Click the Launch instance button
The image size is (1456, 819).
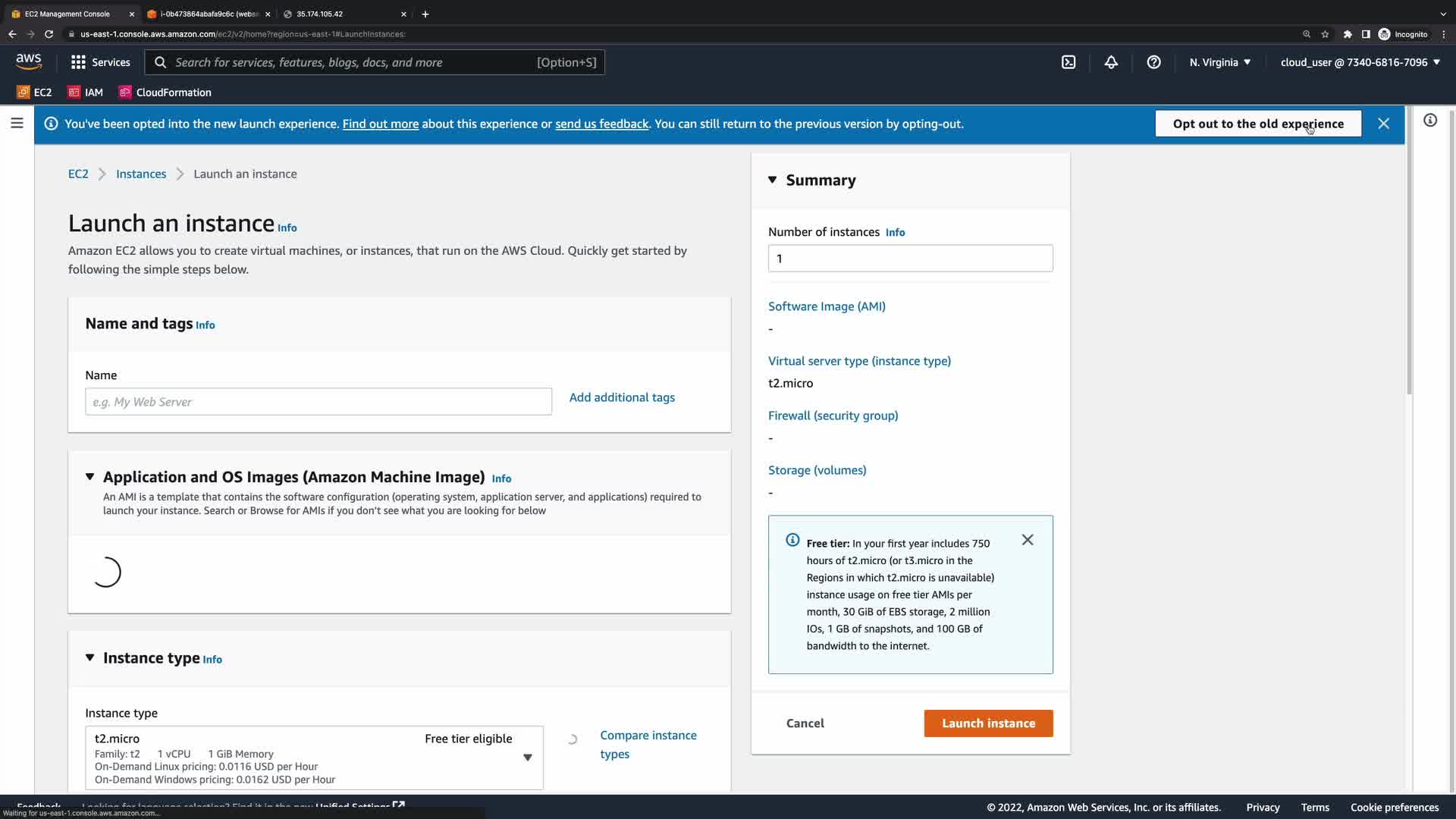point(988,723)
